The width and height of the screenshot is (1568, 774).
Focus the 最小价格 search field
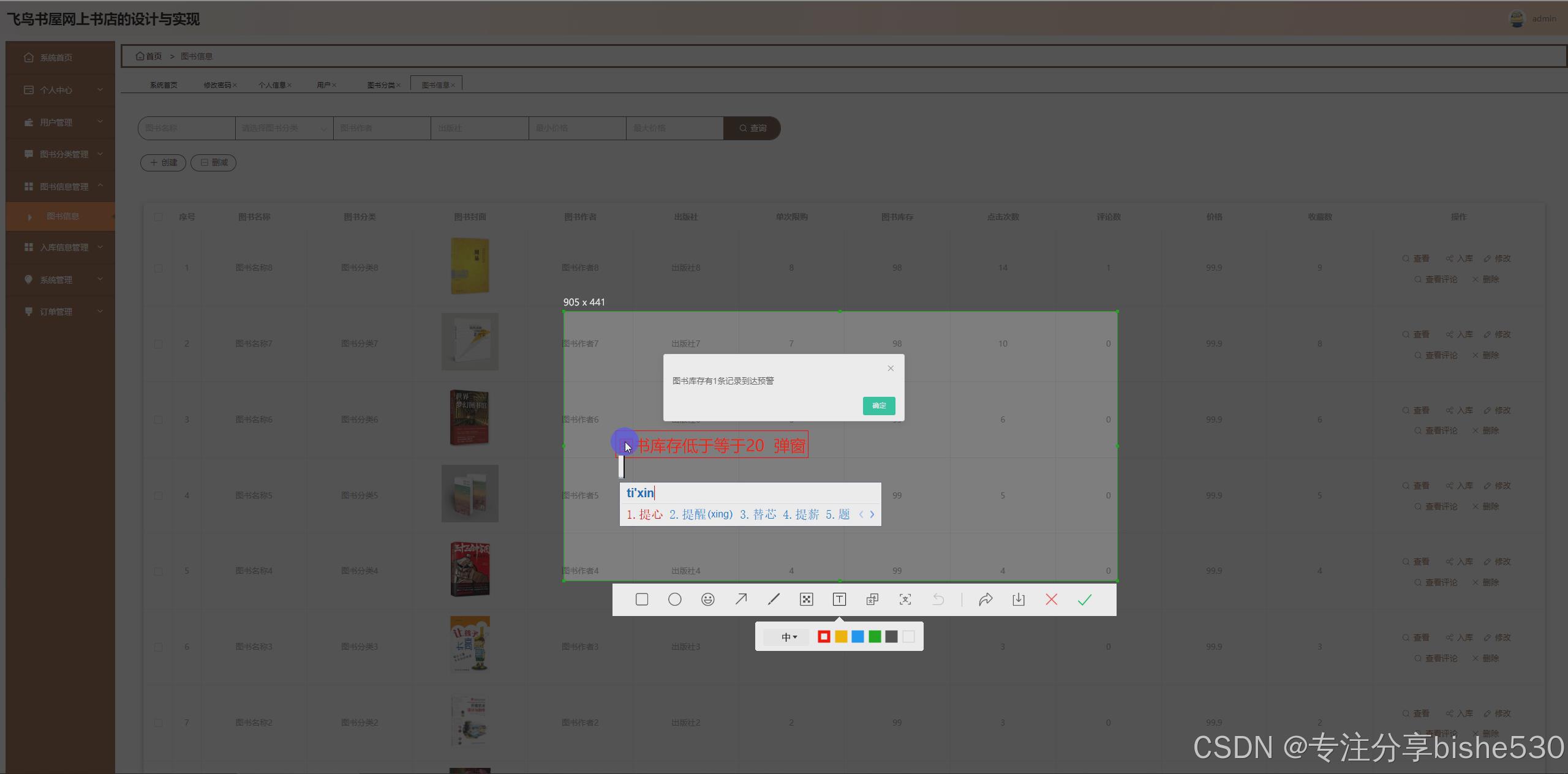point(578,128)
